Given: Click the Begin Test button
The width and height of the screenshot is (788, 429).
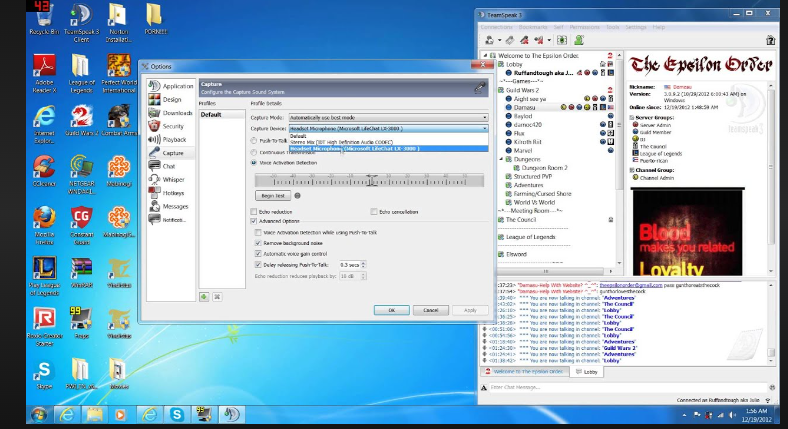Looking at the screenshot, I should pos(272,196).
